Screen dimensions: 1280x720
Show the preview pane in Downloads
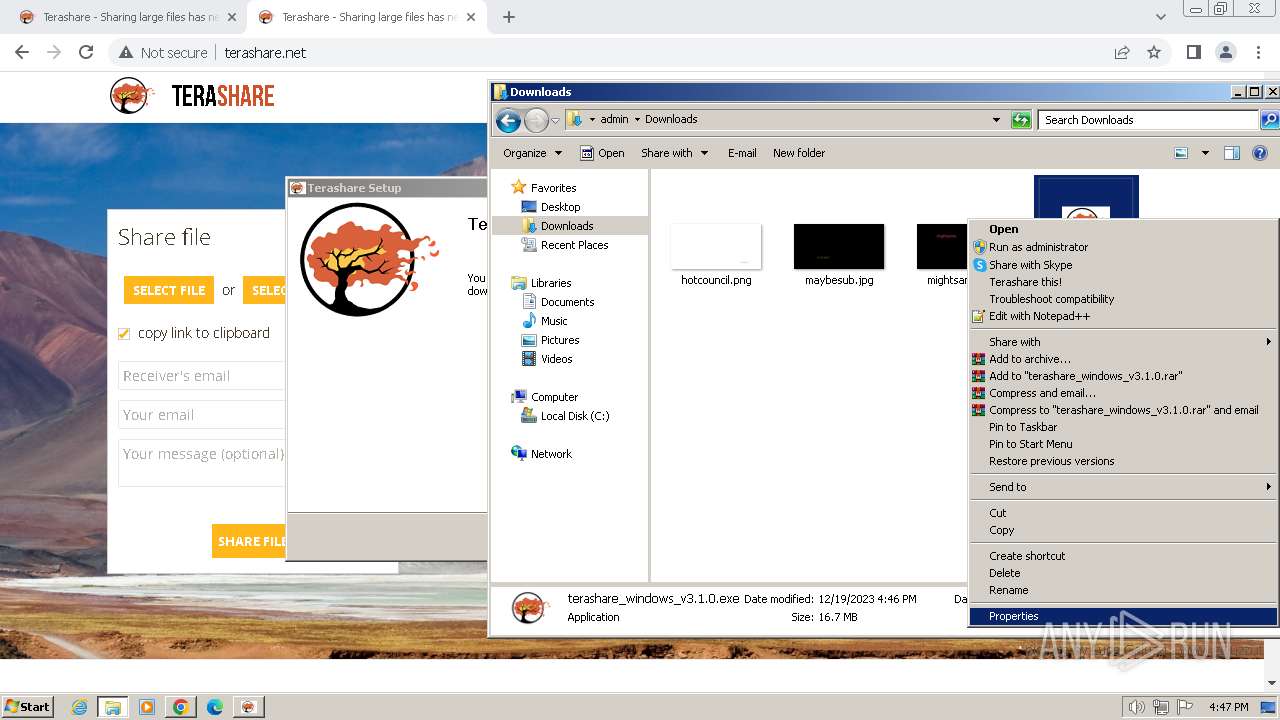click(1232, 153)
